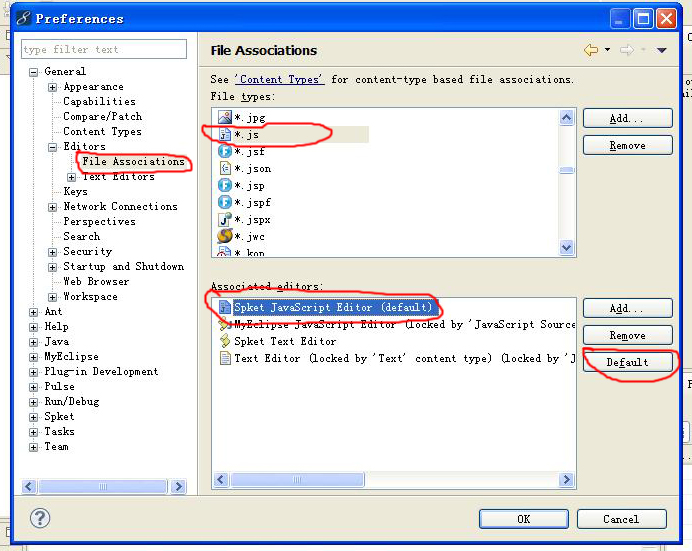
Task: Select the Team tree item
Action: (56, 446)
